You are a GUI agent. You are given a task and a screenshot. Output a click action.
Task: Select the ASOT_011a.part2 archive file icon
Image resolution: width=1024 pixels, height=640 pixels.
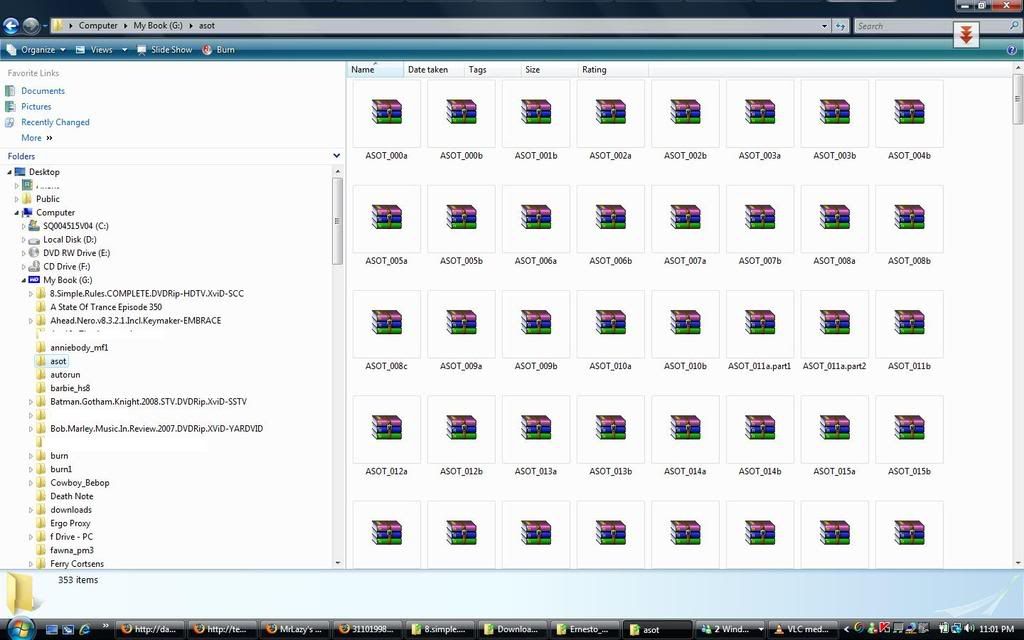835,323
